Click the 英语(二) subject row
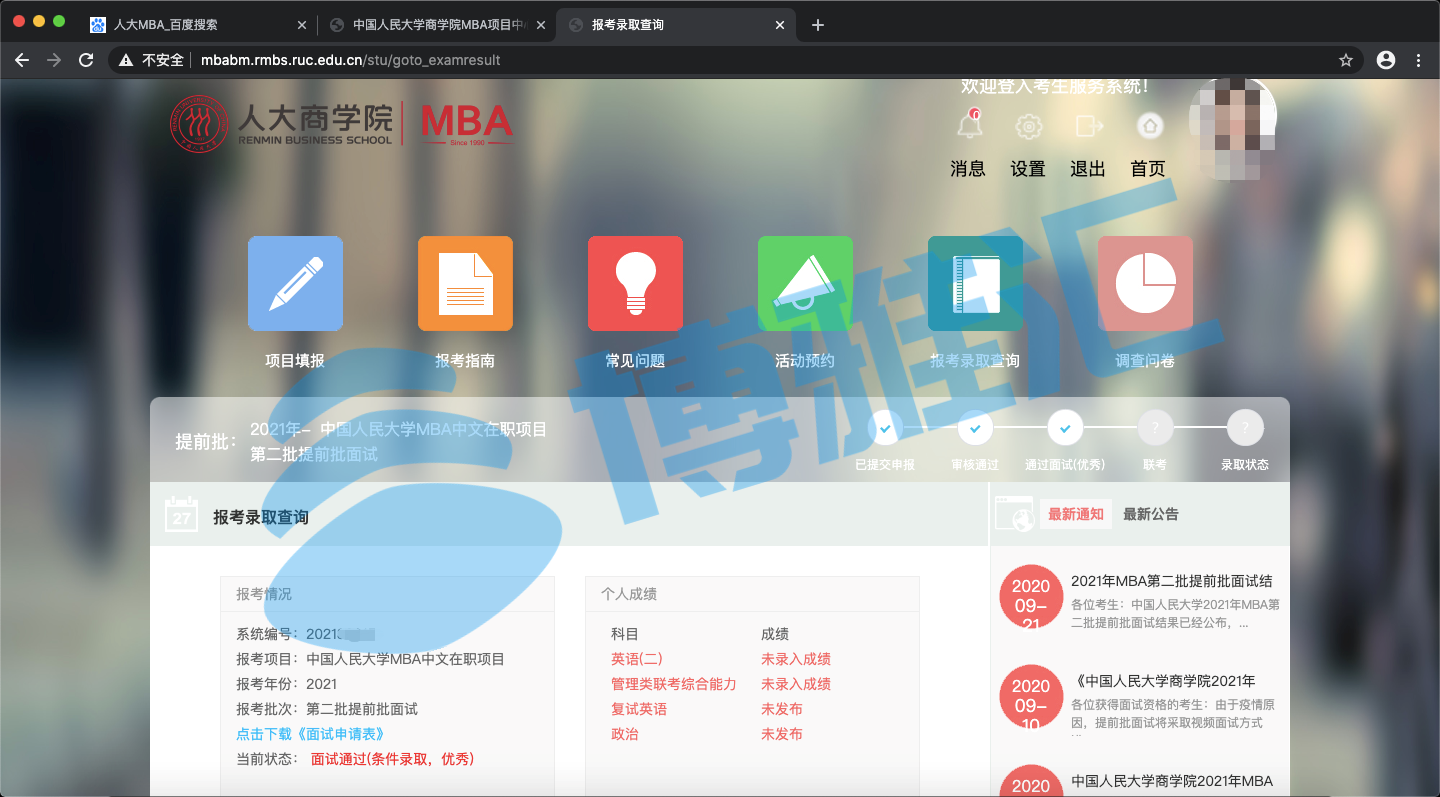Screen dimensions: 1440x797 [636, 659]
